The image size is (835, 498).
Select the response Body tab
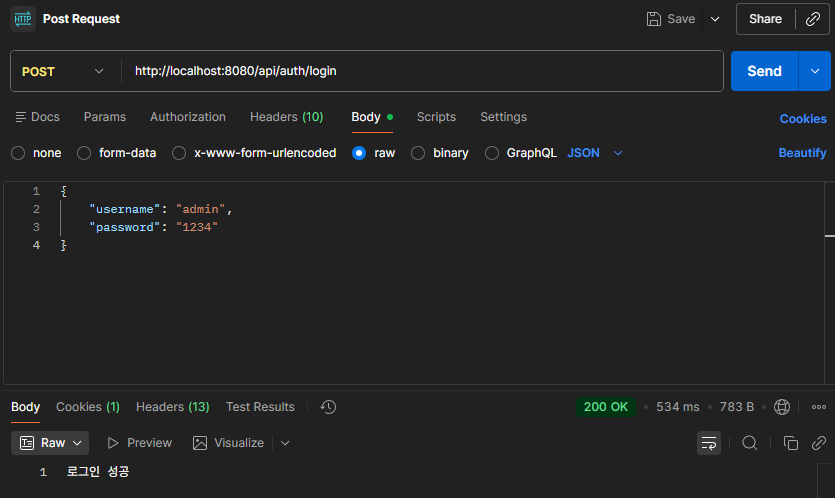pyautogui.click(x=26, y=407)
